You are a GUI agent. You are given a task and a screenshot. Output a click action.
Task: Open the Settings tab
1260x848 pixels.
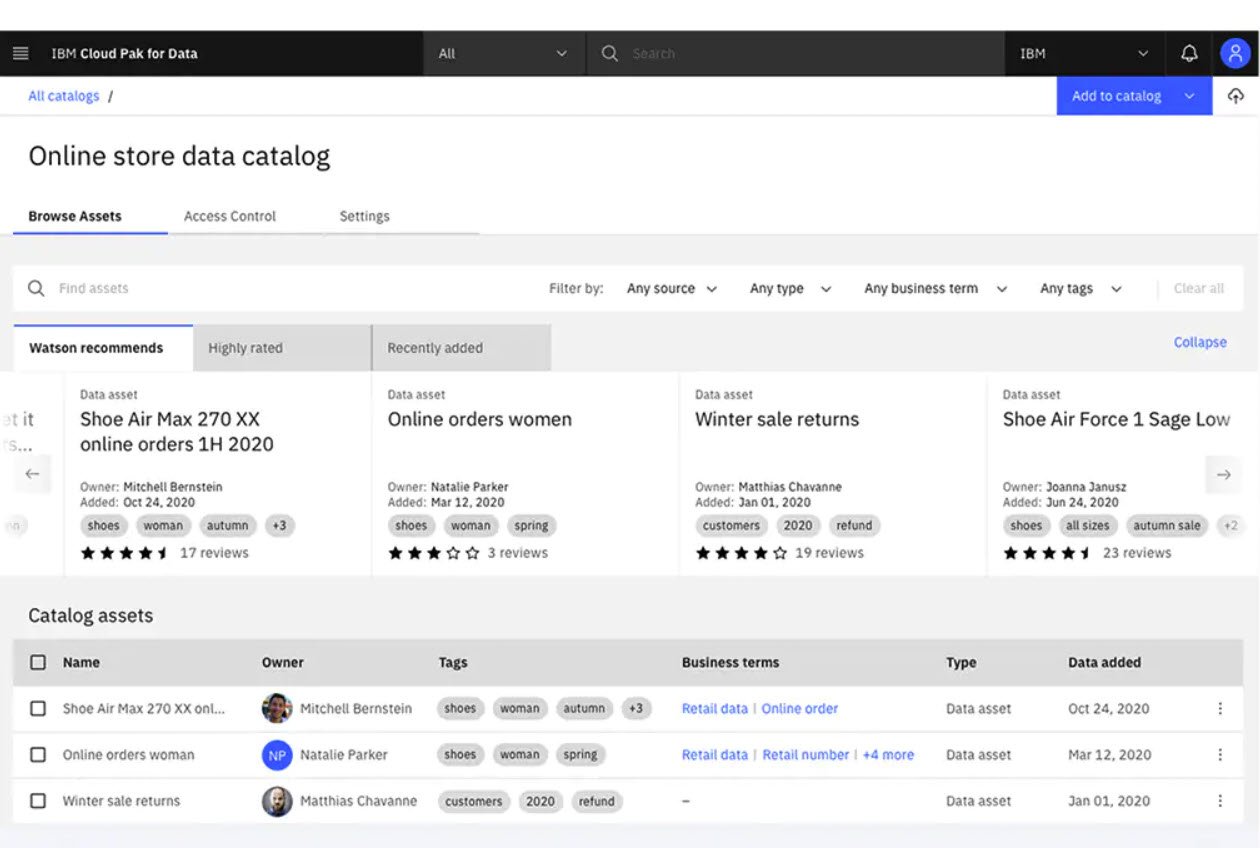[x=364, y=216]
